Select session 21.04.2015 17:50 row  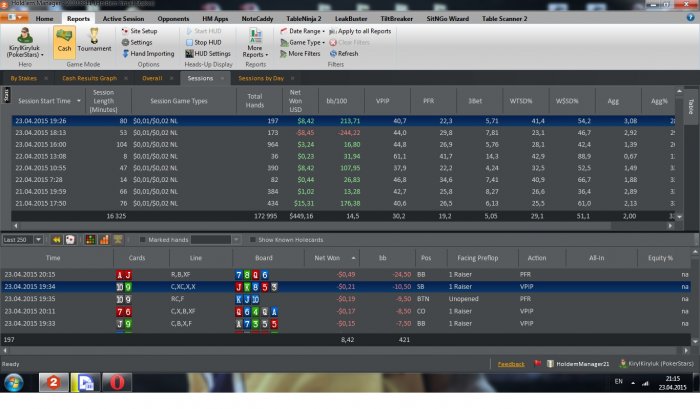[343, 203]
